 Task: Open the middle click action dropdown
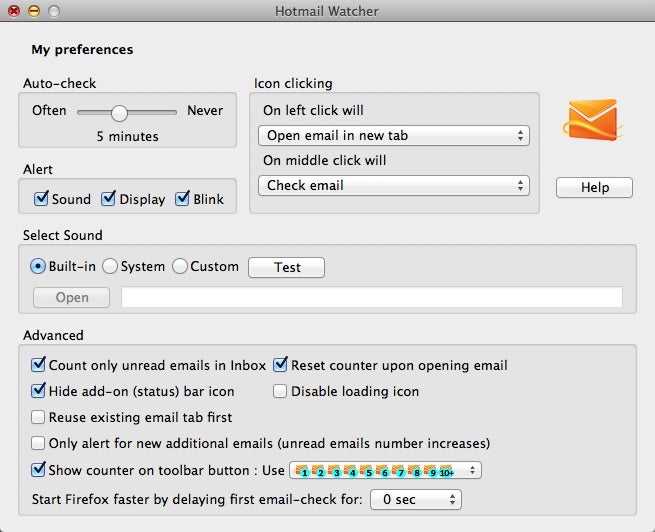pyautogui.click(x=394, y=185)
